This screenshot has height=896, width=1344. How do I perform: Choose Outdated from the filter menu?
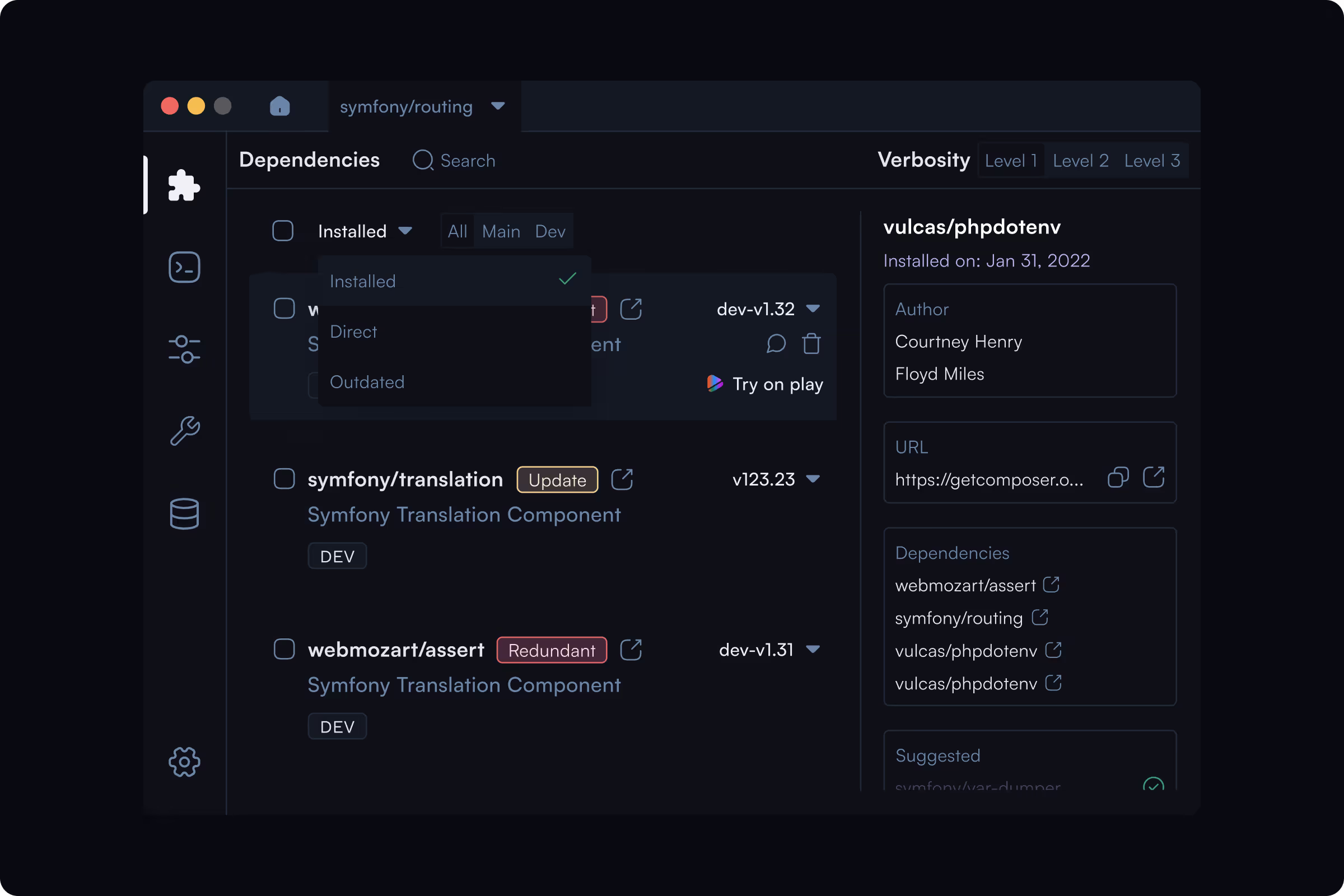(367, 382)
